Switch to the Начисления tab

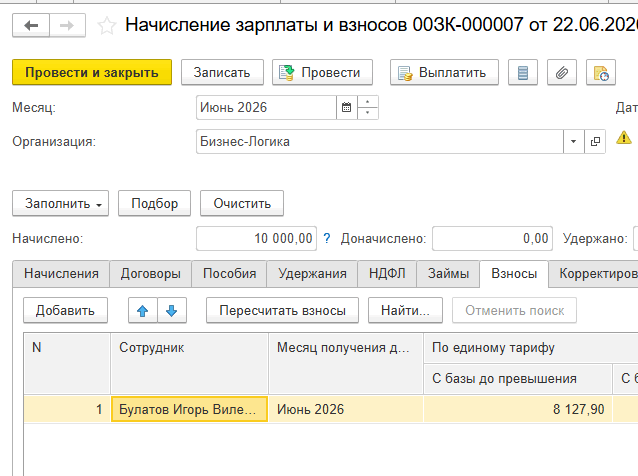61,274
